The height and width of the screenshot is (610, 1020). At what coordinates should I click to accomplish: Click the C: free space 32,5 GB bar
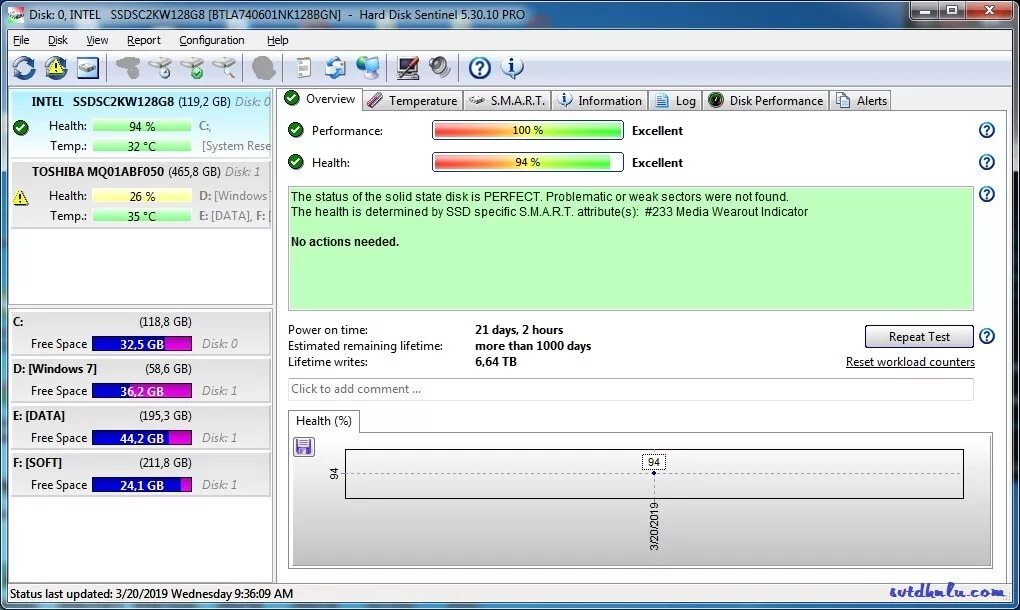point(142,343)
